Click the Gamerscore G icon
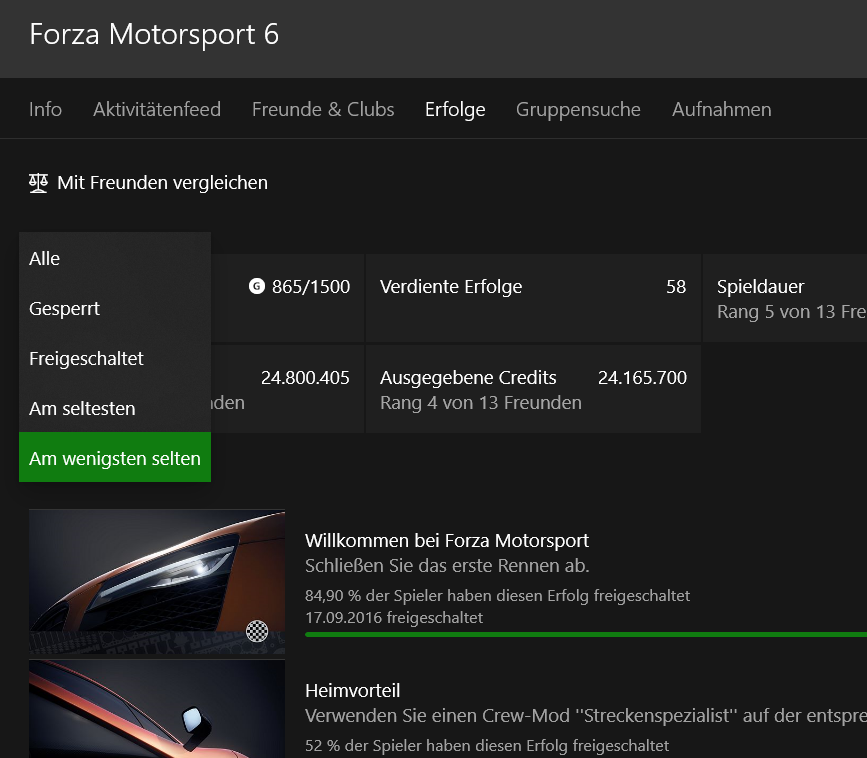This screenshot has width=867, height=758. pos(257,286)
